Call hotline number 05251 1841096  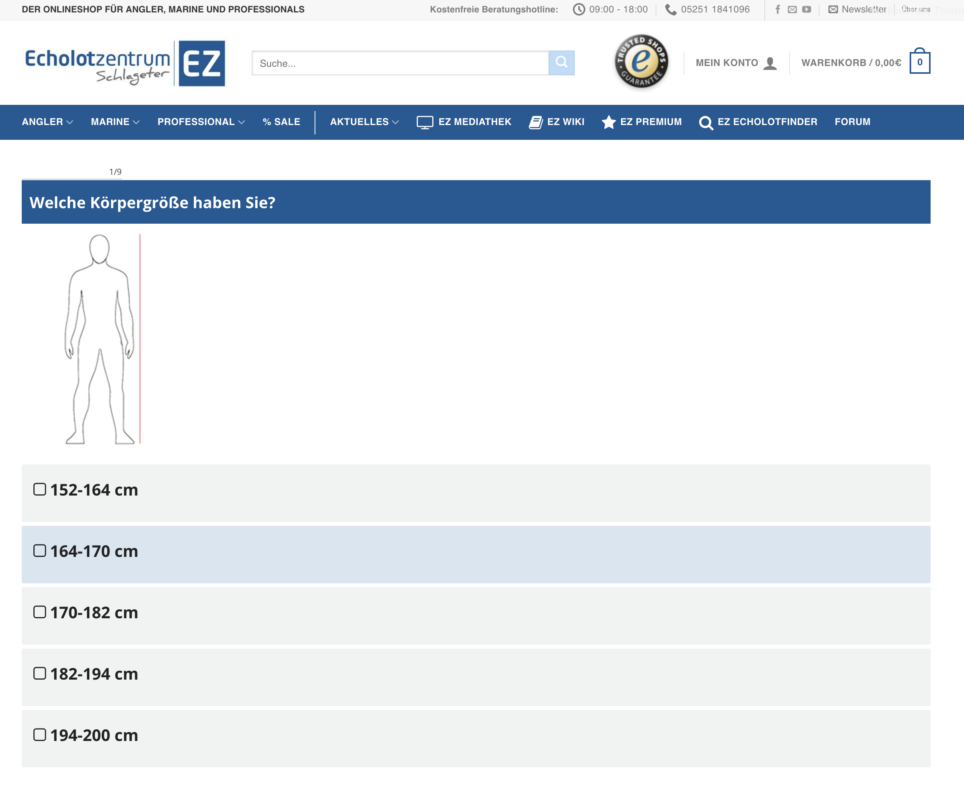(x=715, y=9)
